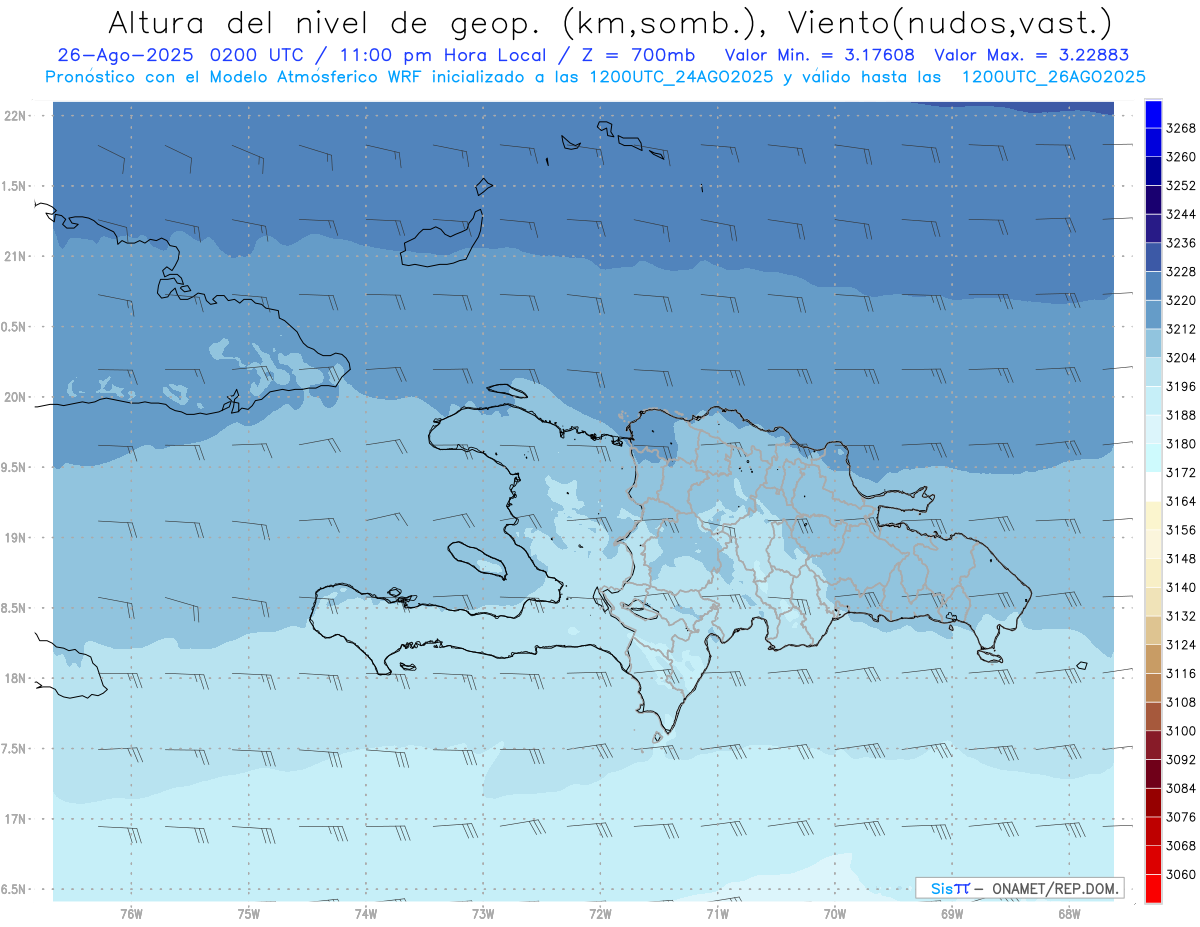1200x927 pixels.
Task: Click the bright blue swatch above 3268
Action: click(1152, 114)
